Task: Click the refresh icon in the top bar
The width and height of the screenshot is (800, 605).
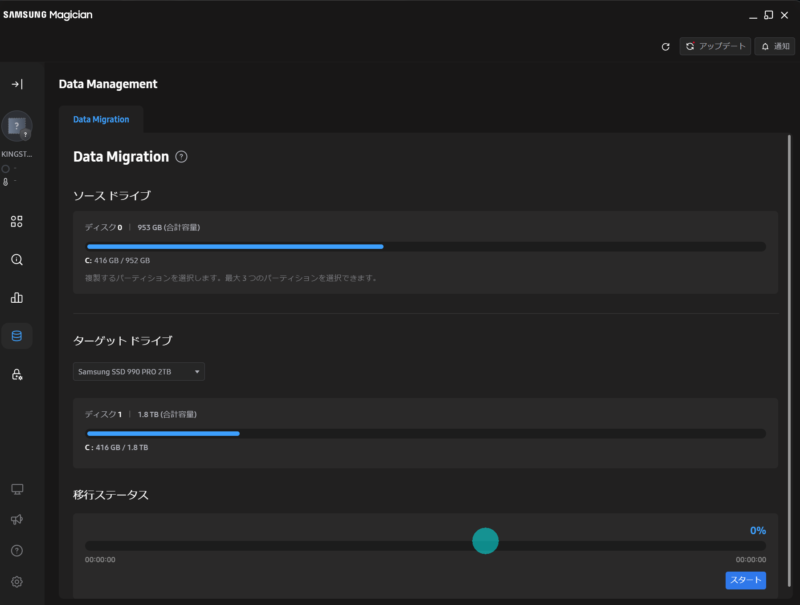Action: click(x=665, y=46)
